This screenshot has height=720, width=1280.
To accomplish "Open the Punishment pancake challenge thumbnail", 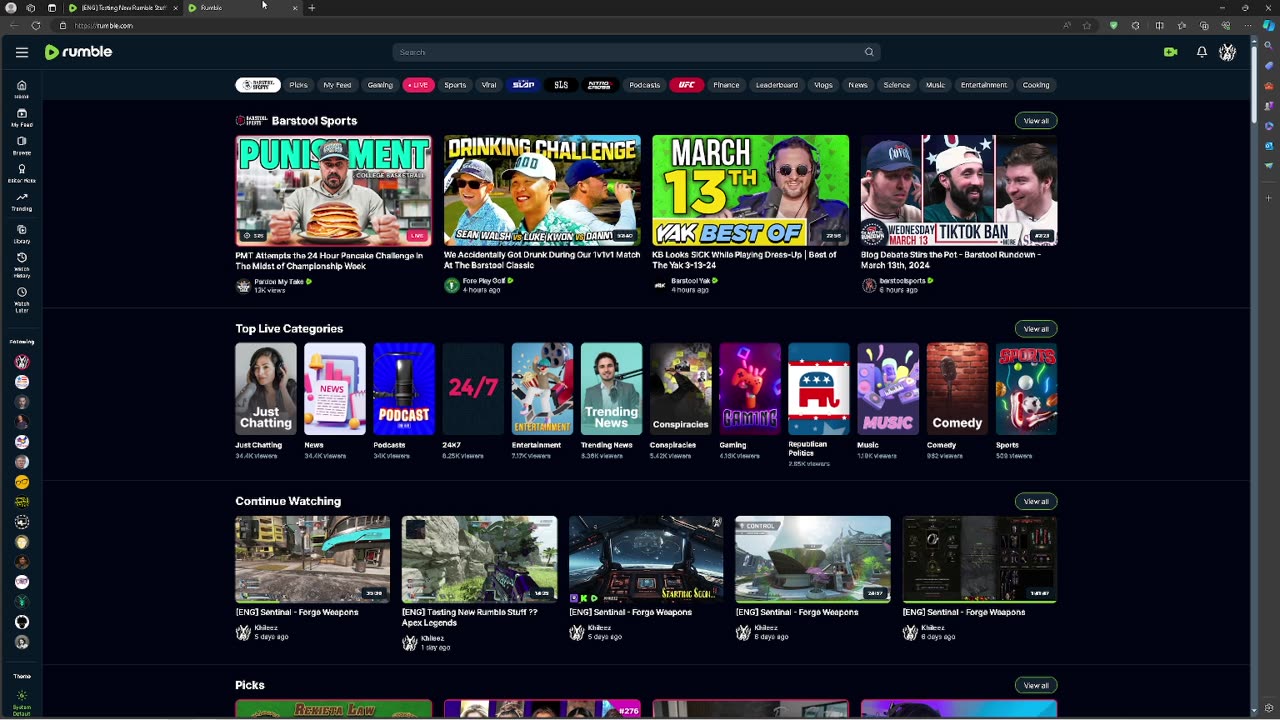I will click(x=333, y=190).
